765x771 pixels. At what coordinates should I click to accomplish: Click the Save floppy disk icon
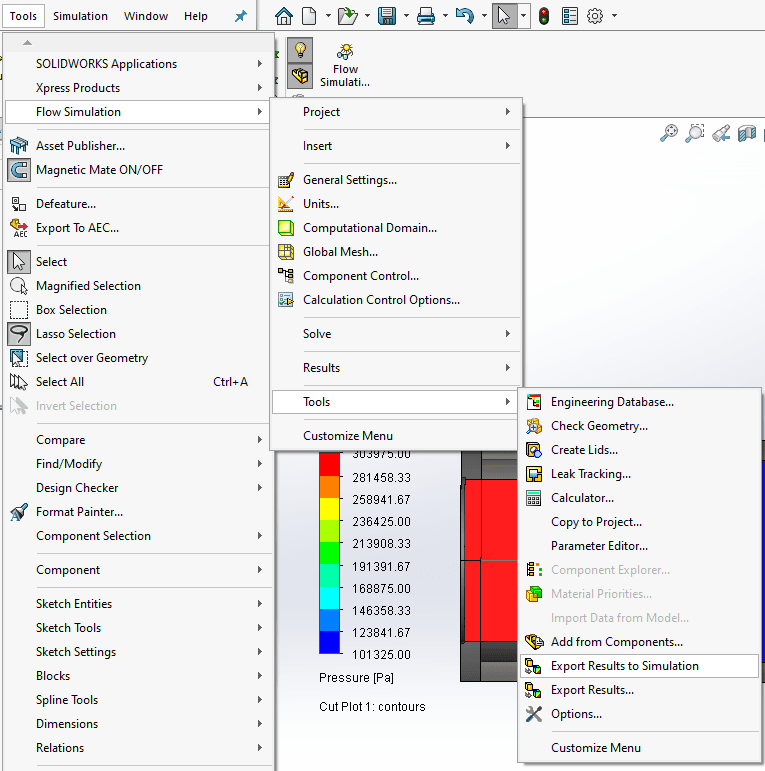(x=387, y=16)
